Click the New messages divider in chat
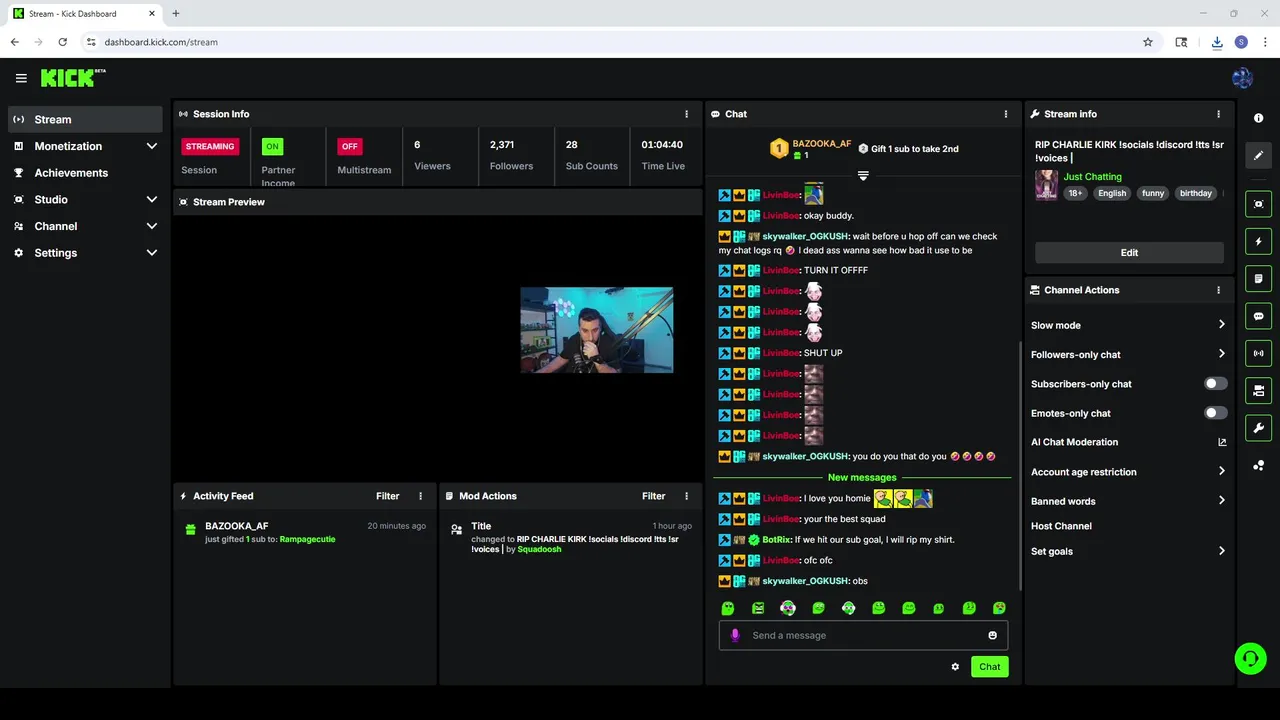Image resolution: width=1280 pixels, height=720 pixels. (862, 477)
